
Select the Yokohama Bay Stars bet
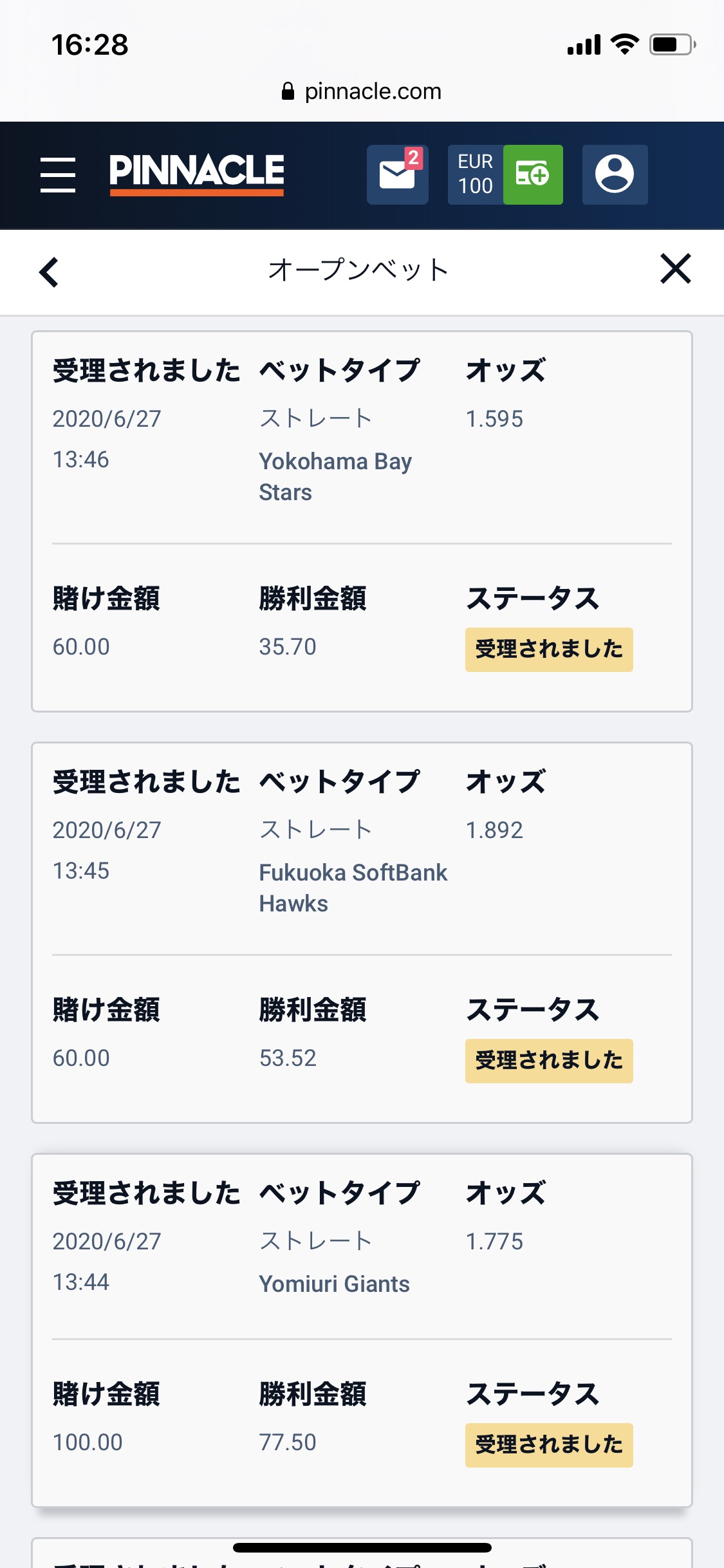tap(335, 476)
